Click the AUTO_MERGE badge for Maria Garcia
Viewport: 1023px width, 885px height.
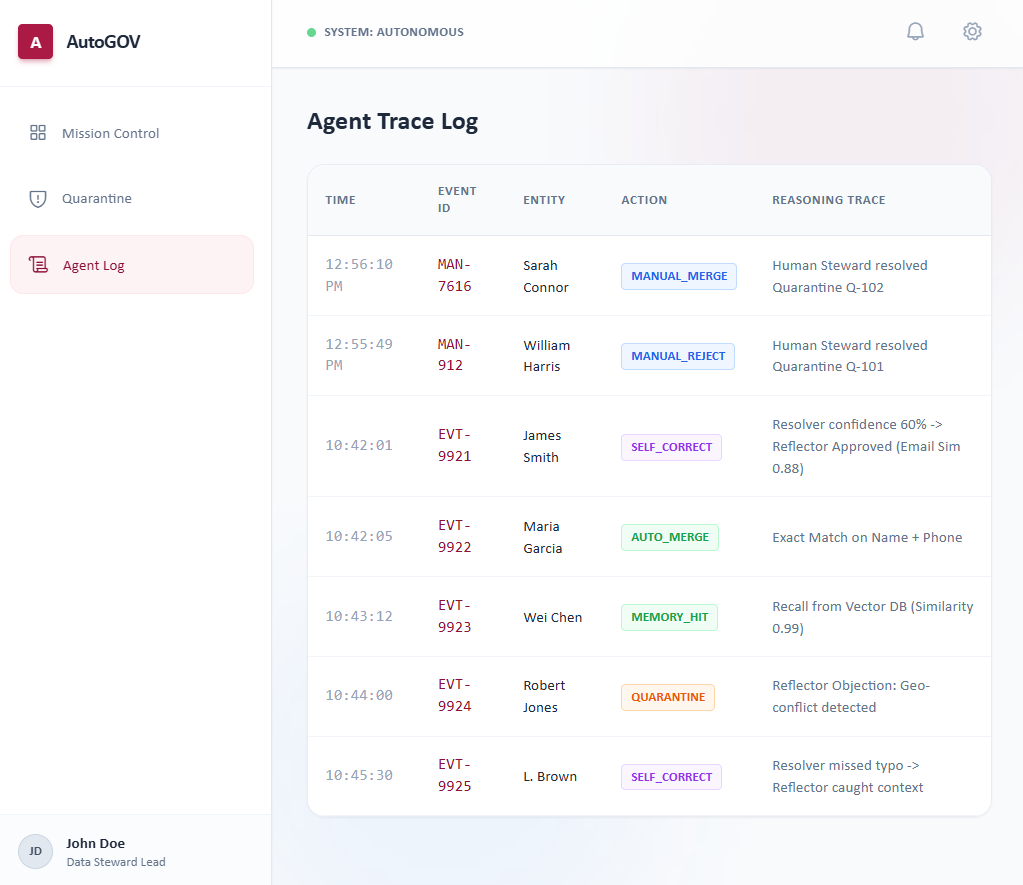click(x=669, y=537)
